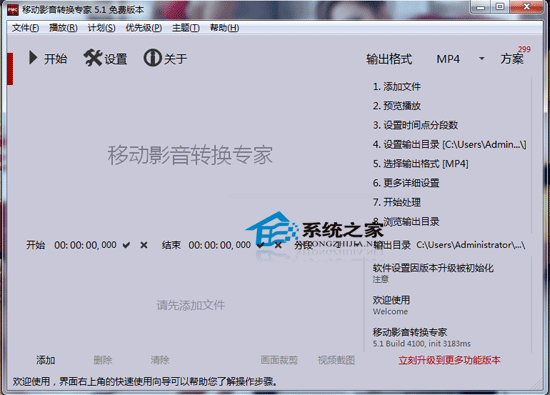Clear start time with its X icon
Screen dimensions: 550x395
click(x=144, y=245)
